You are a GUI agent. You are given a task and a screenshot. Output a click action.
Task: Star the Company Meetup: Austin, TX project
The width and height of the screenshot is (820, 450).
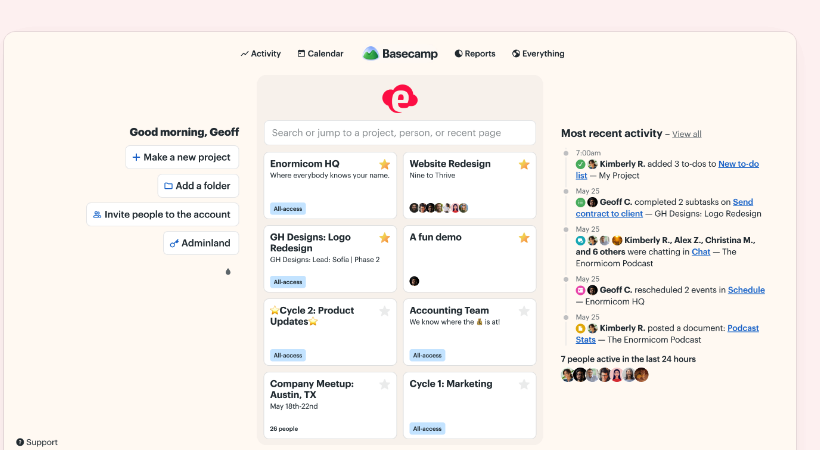pos(384,384)
